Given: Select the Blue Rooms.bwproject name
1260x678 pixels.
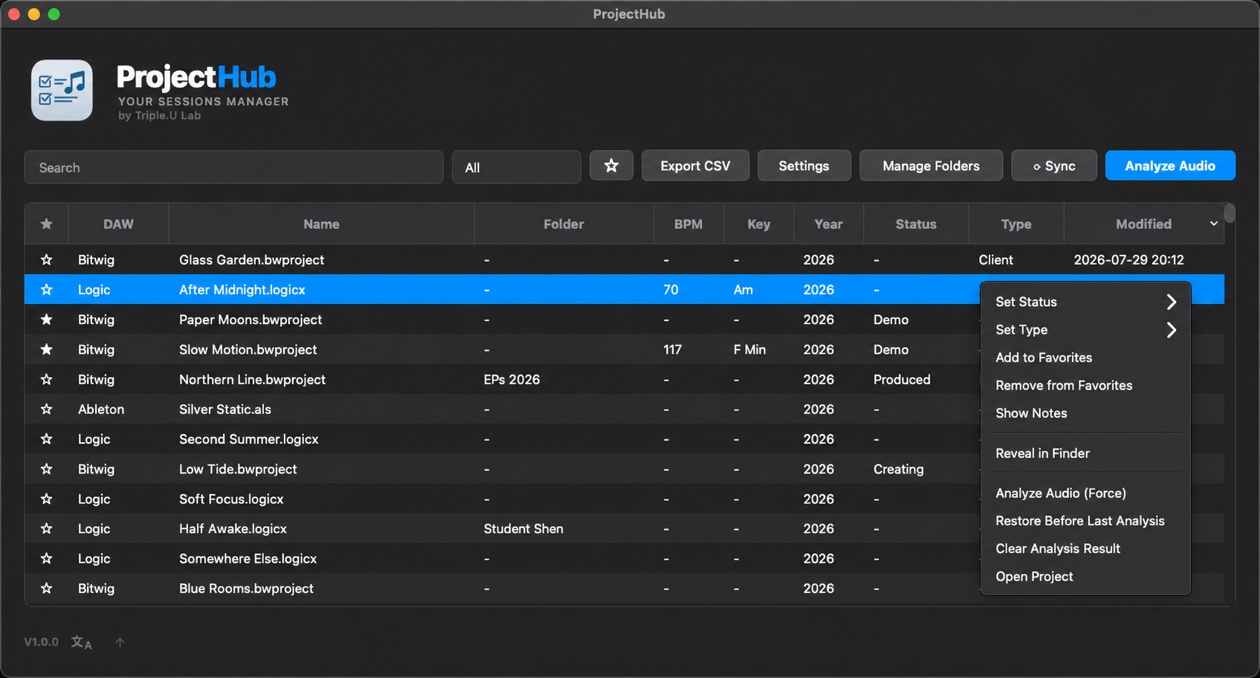Looking at the screenshot, I should (x=246, y=589).
